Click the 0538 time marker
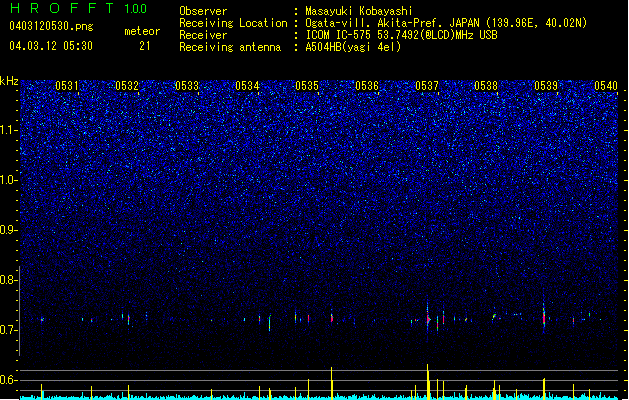 point(486,86)
